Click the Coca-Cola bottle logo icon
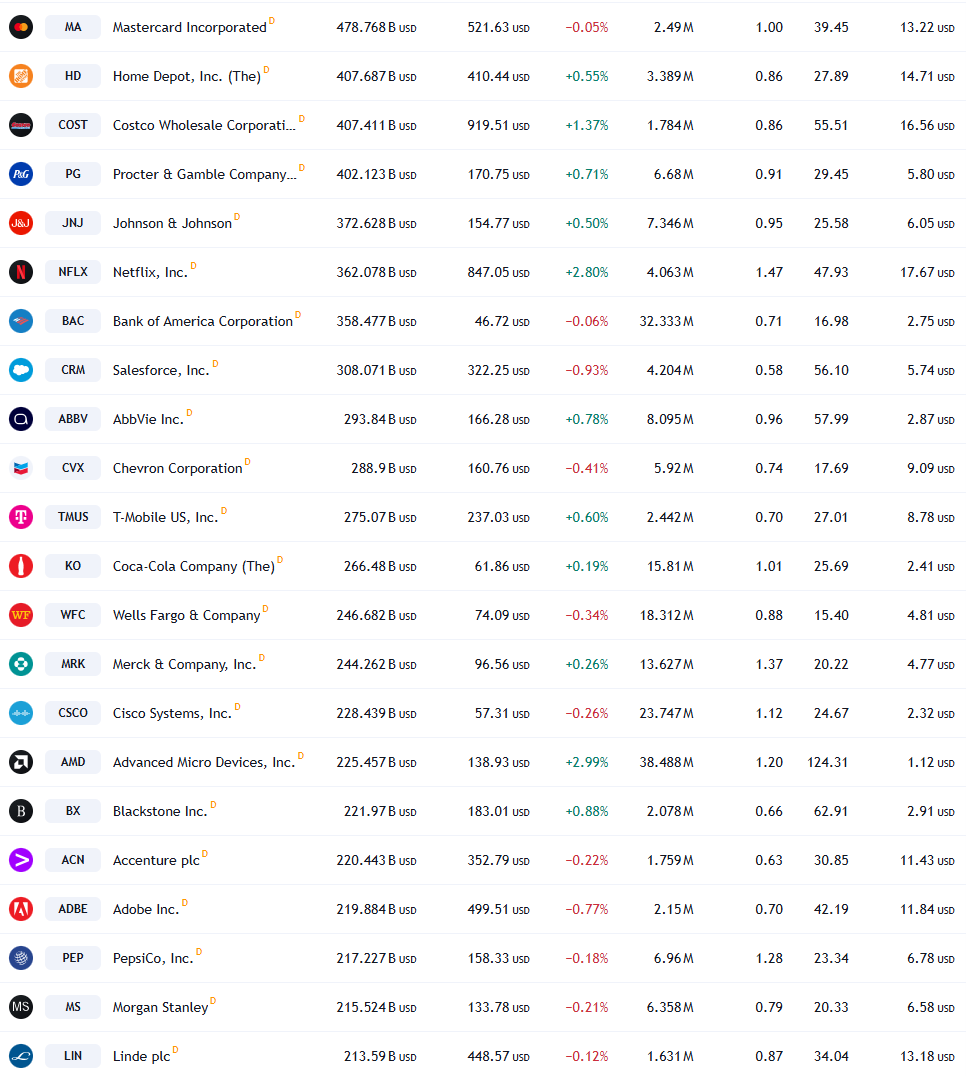The height and width of the screenshot is (1076, 966). [x=21, y=566]
